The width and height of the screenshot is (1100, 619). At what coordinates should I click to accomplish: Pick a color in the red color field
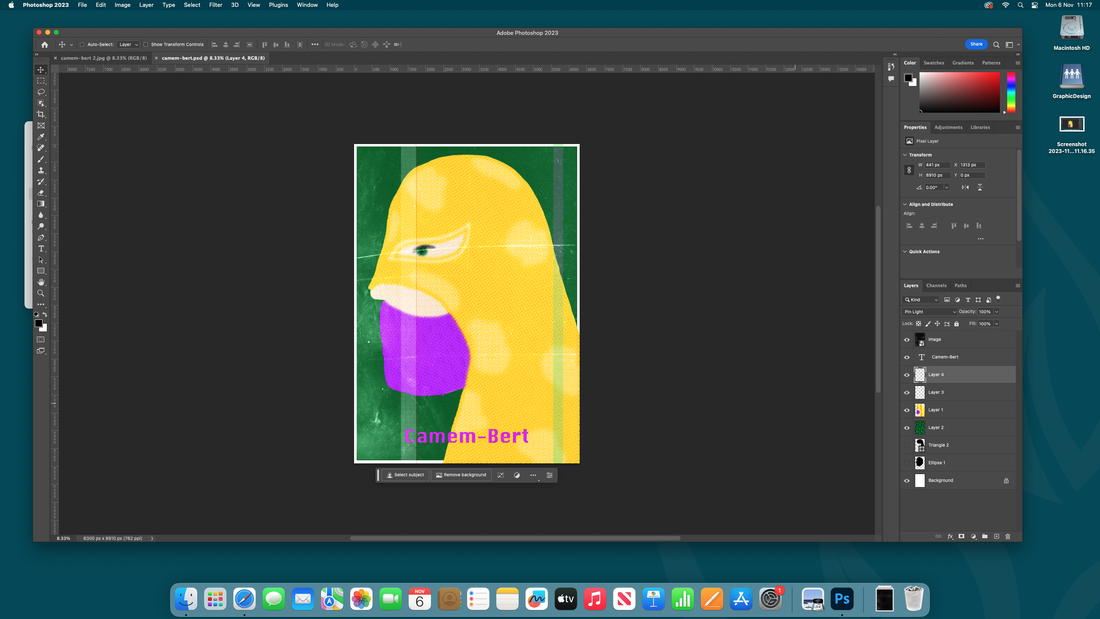[960, 92]
